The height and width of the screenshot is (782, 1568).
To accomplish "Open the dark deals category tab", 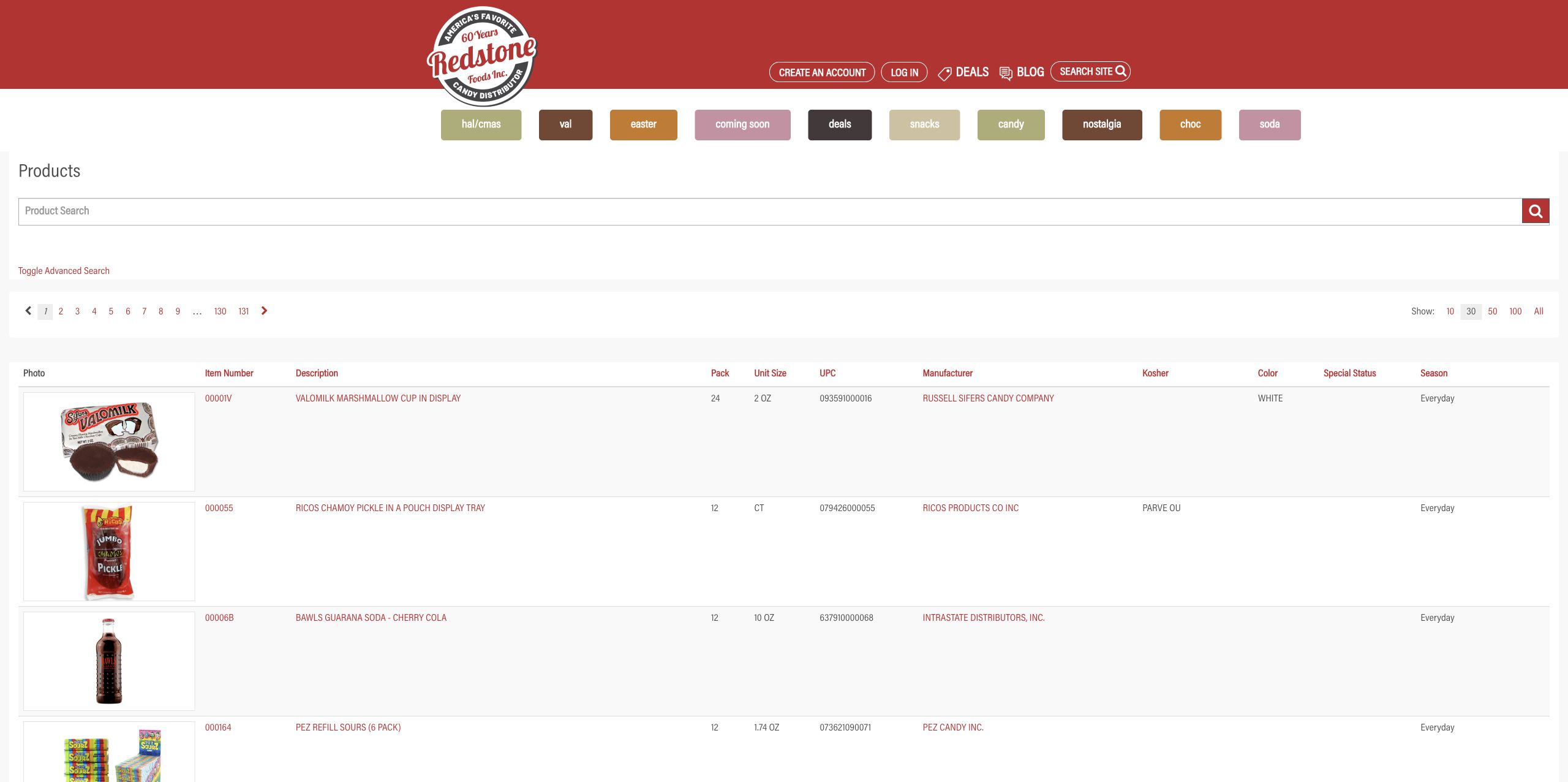I will pos(840,124).
